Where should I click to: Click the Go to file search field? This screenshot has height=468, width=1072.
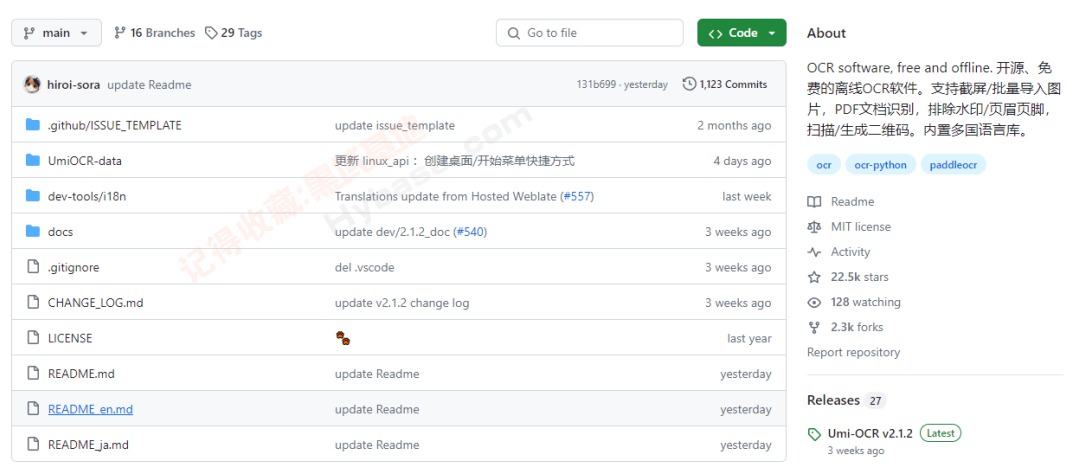point(589,33)
